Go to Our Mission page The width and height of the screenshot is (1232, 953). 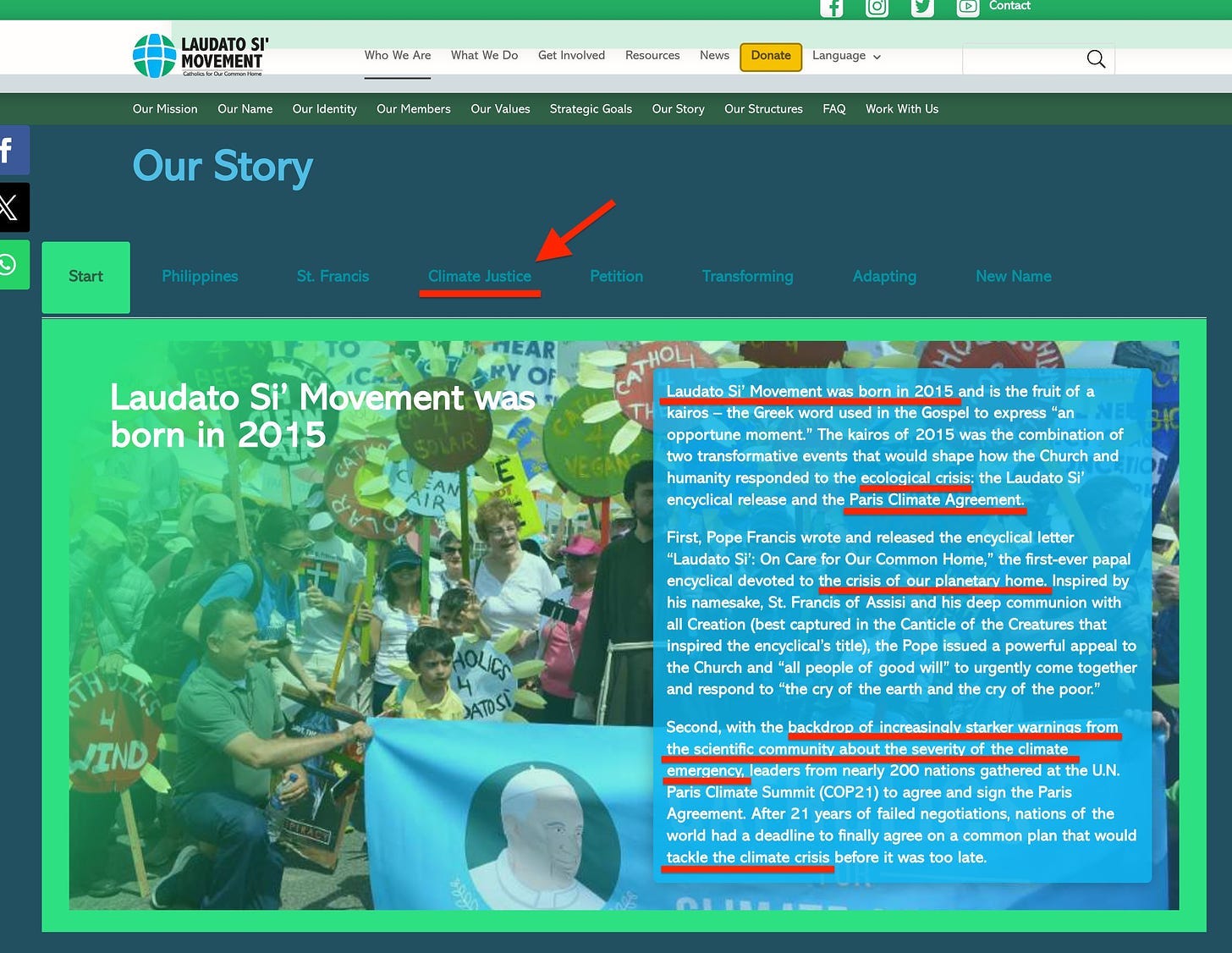point(165,109)
